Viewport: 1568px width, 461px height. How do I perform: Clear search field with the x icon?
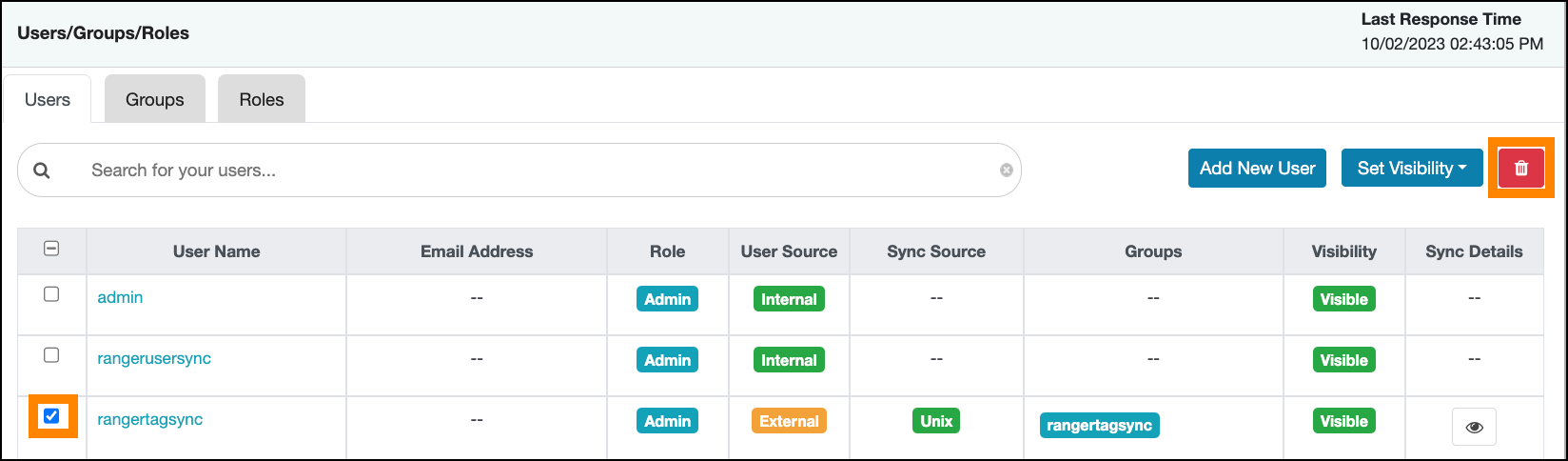[x=1006, y=170]
